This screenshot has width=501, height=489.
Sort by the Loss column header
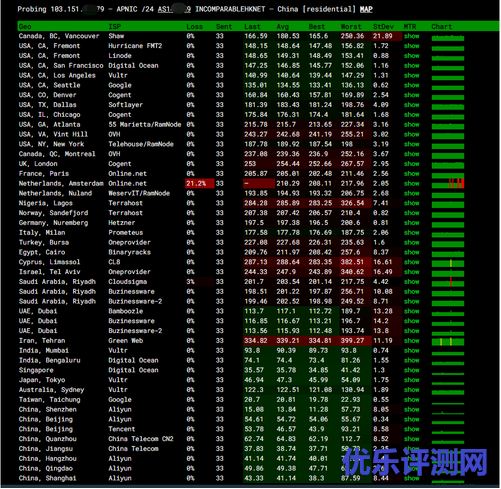point(194,26)
